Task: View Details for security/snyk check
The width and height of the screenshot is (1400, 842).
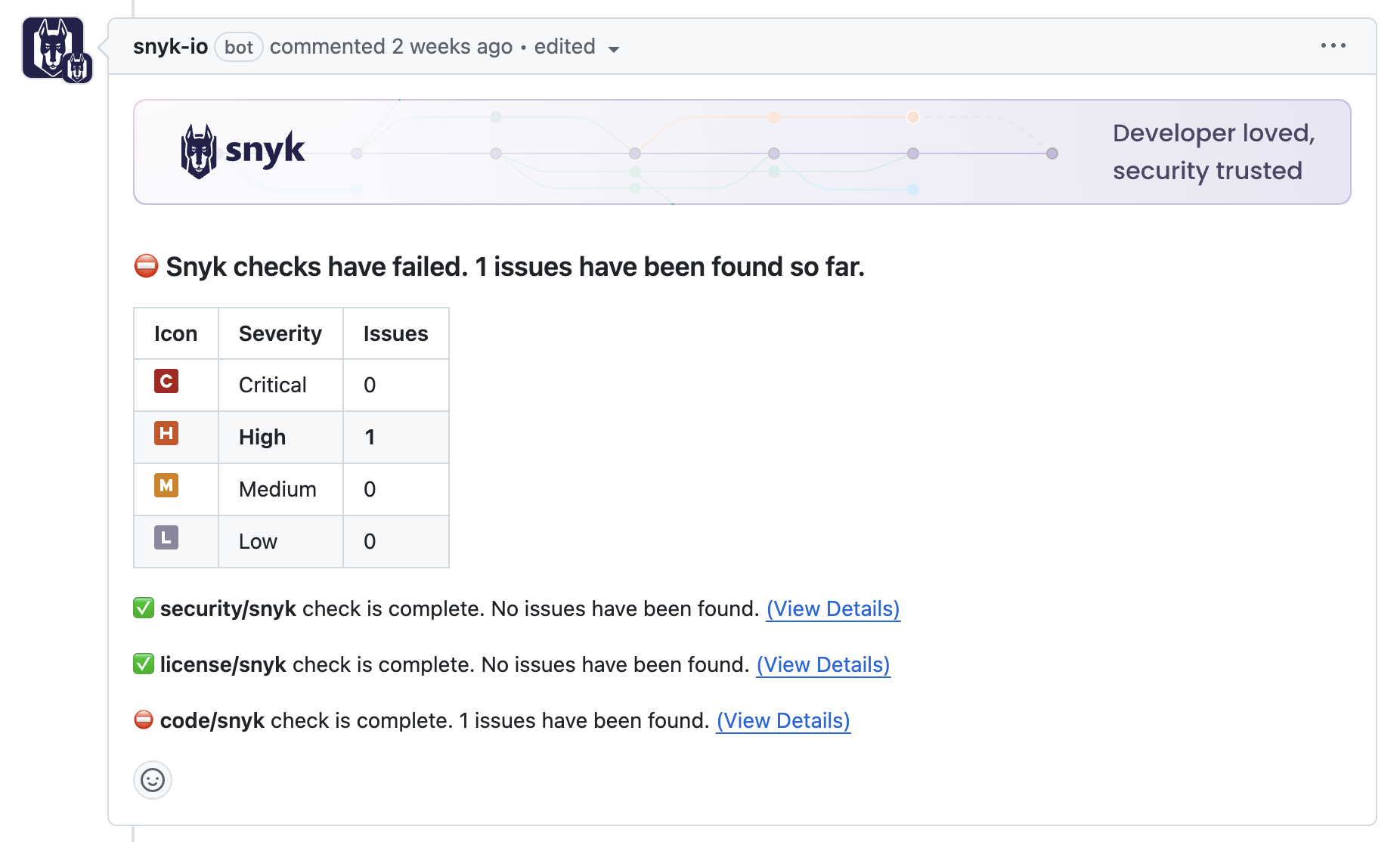Action: click(833, 608)
